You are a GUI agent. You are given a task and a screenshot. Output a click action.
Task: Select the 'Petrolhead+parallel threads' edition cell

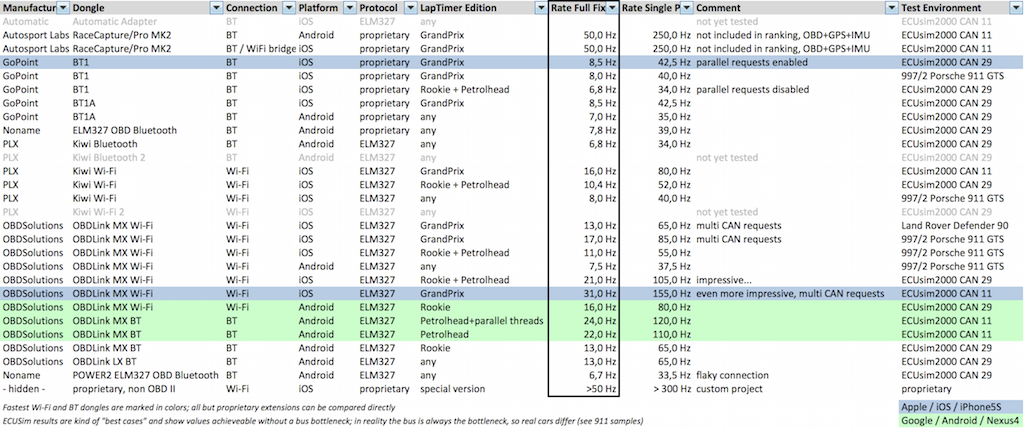(483, 321)
